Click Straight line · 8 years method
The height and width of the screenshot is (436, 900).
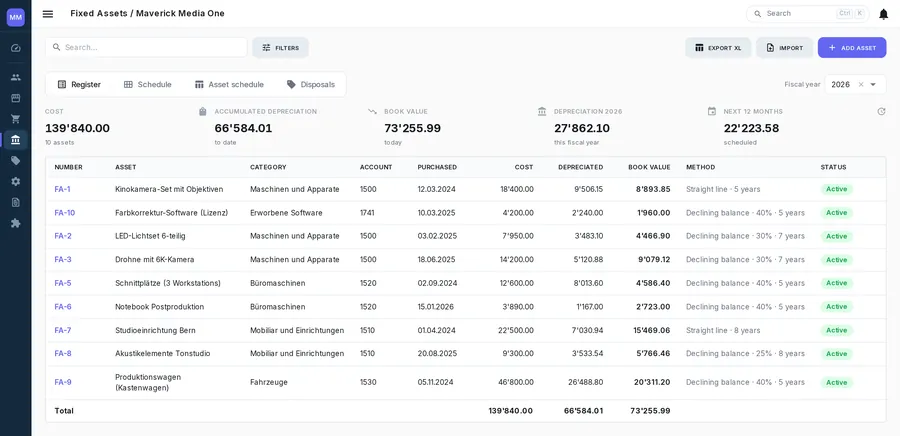tap(723, 330)
